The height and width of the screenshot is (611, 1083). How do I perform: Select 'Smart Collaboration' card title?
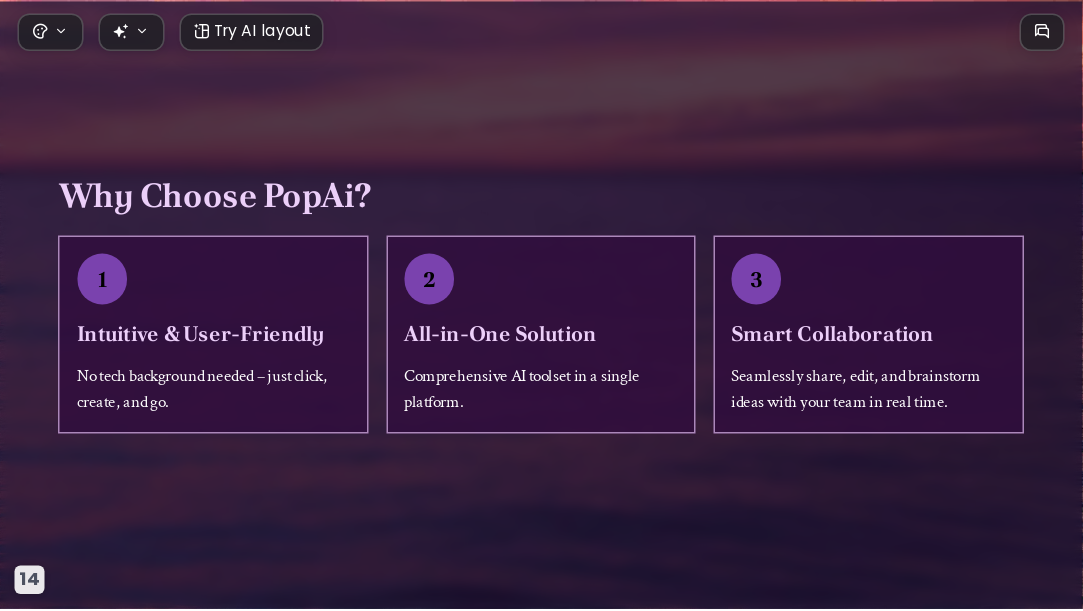(x=832, y=334)
